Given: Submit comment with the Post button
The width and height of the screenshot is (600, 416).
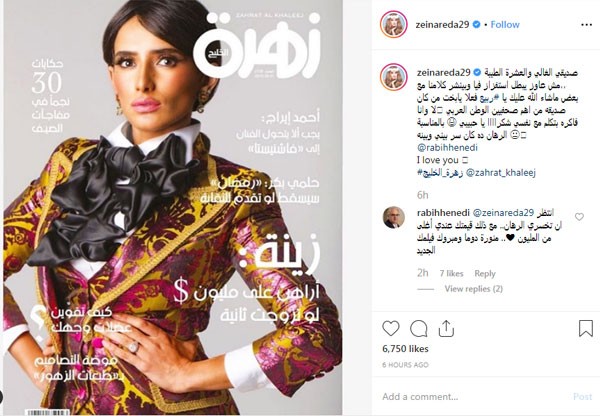Looking at the screenshot, I should coord(582,397).
